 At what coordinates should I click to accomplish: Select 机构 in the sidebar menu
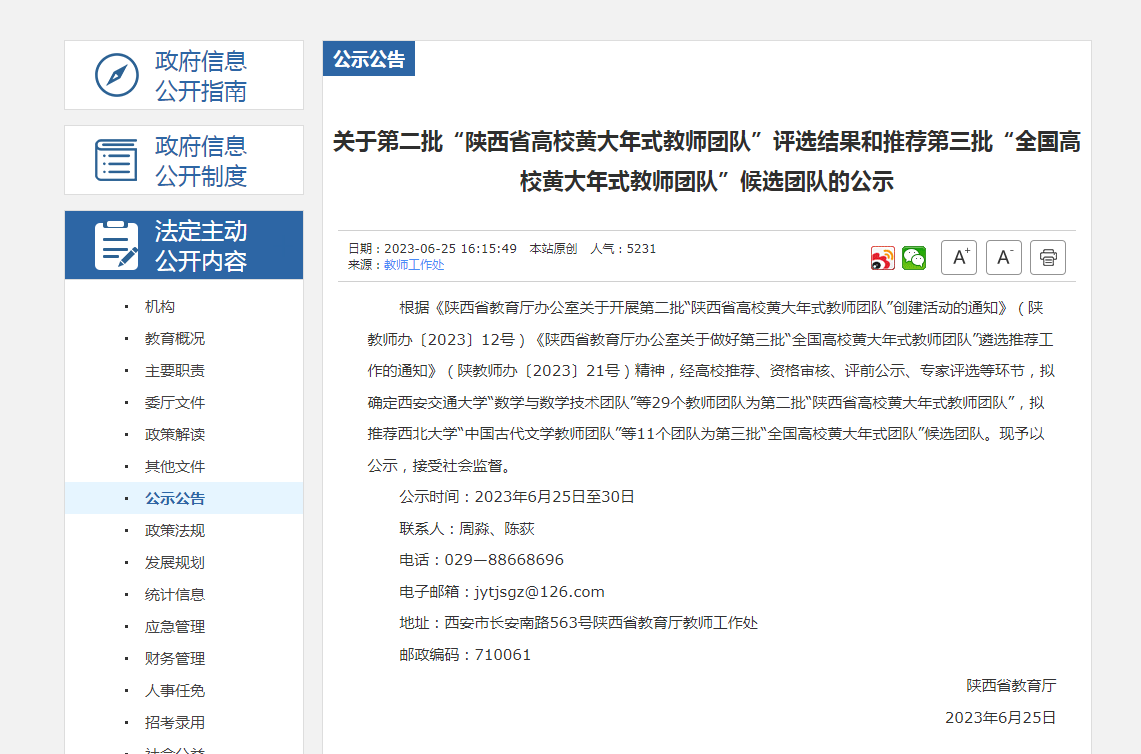pos(160,307)
